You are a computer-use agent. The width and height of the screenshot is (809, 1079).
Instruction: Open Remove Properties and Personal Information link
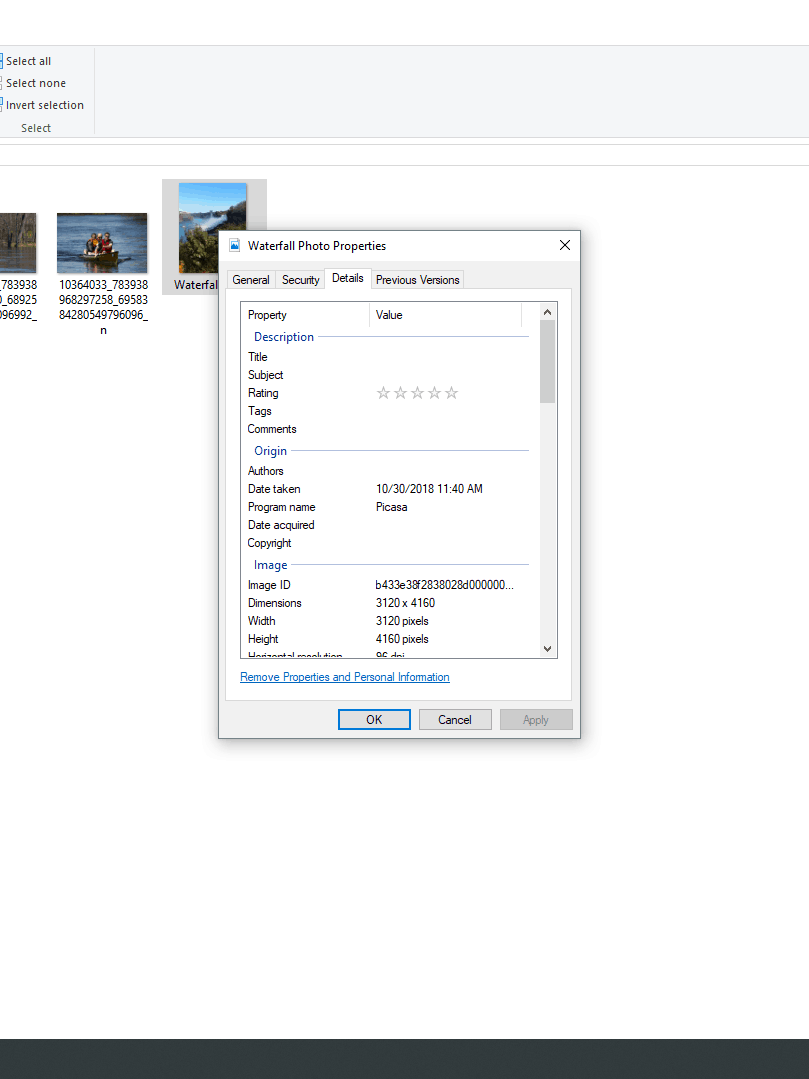coord(345,677)
